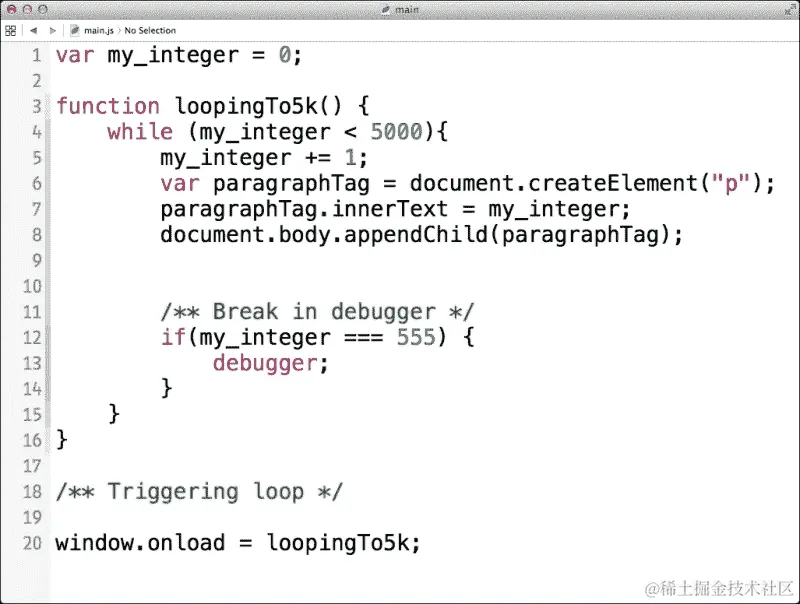This screenshot has width=800, height=604.
Task: Place cursor on loopingTo5k in line 3
Action: point(247,106)
